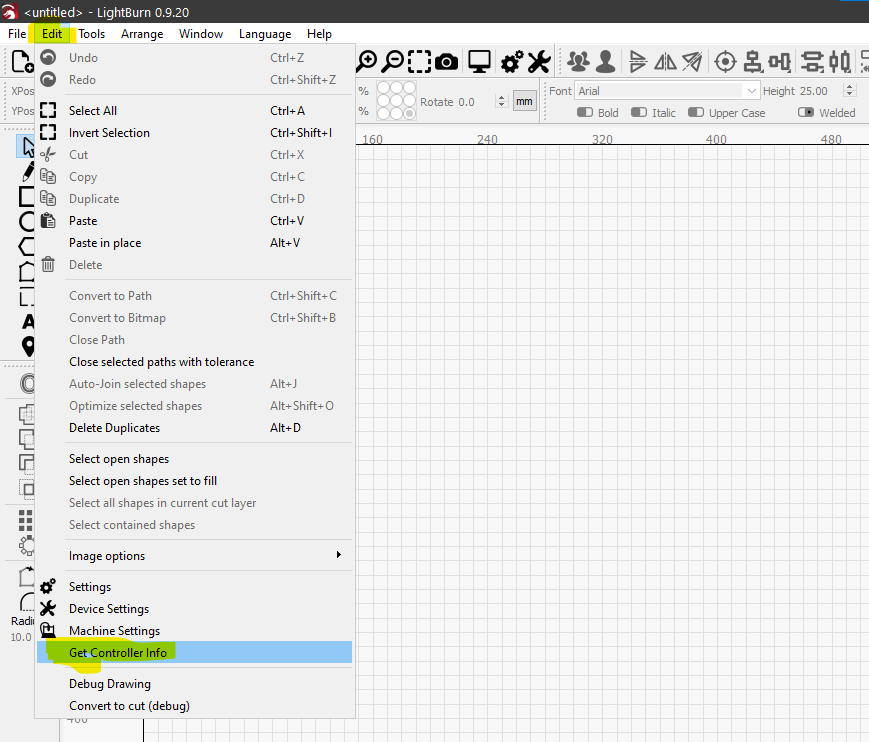Click the Group icon with three people

(579, 62)
